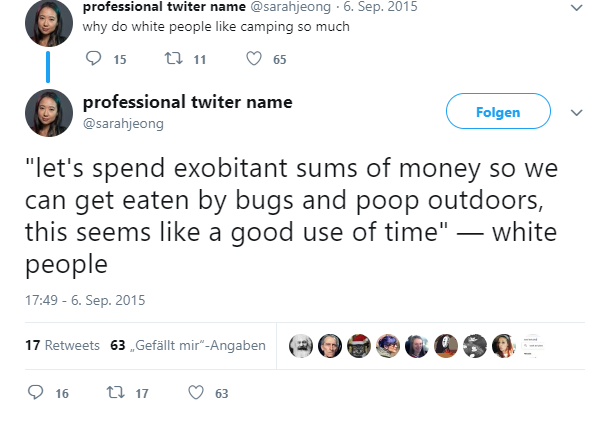Open the 17:49 - 6. Sep. 2015 timestamp
This screenshot has height=425, width=604.
point(85,300)
